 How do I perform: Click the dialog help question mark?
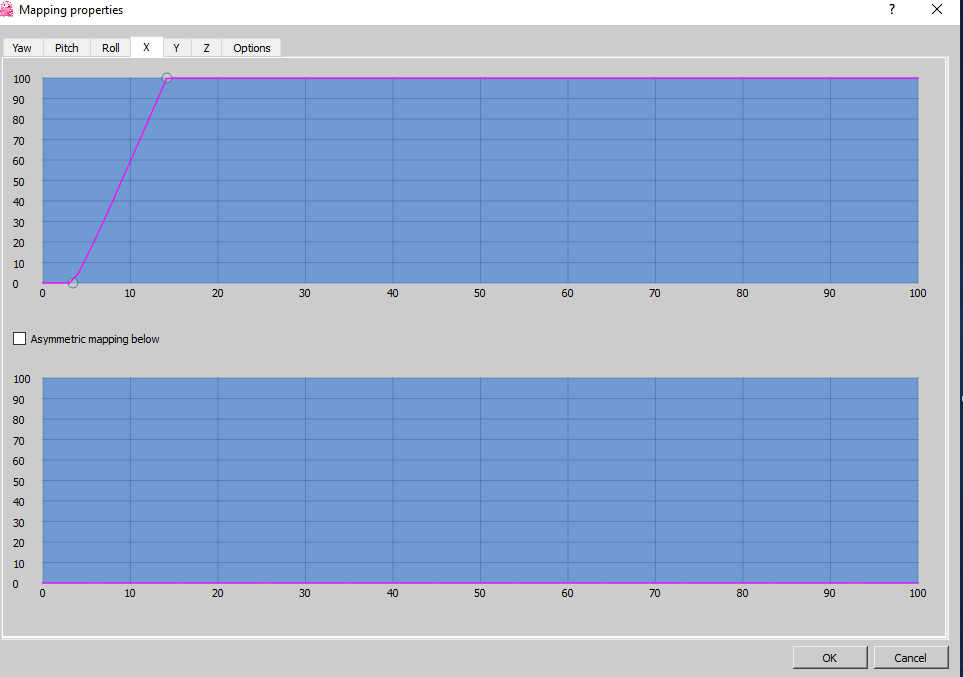892,9
